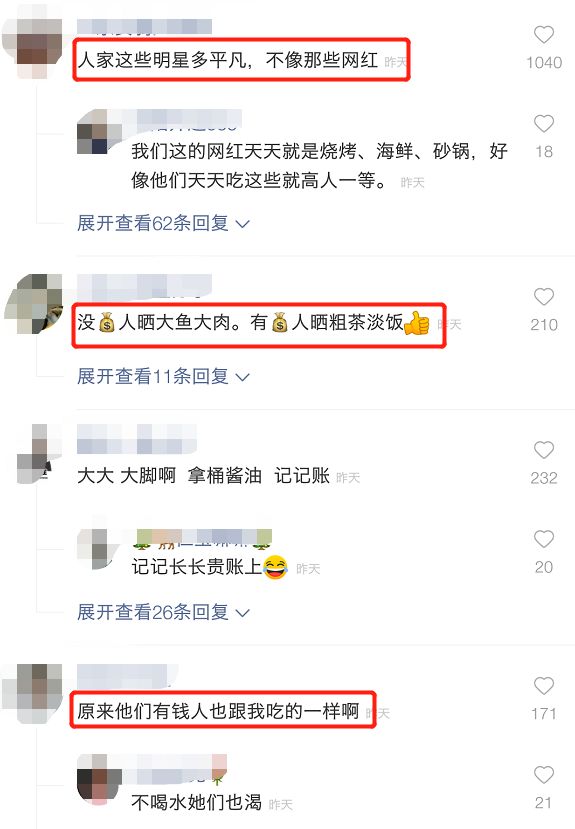Tap the comment 人家这些明星多平凡

pyautogui.click(x=228, y=60)
